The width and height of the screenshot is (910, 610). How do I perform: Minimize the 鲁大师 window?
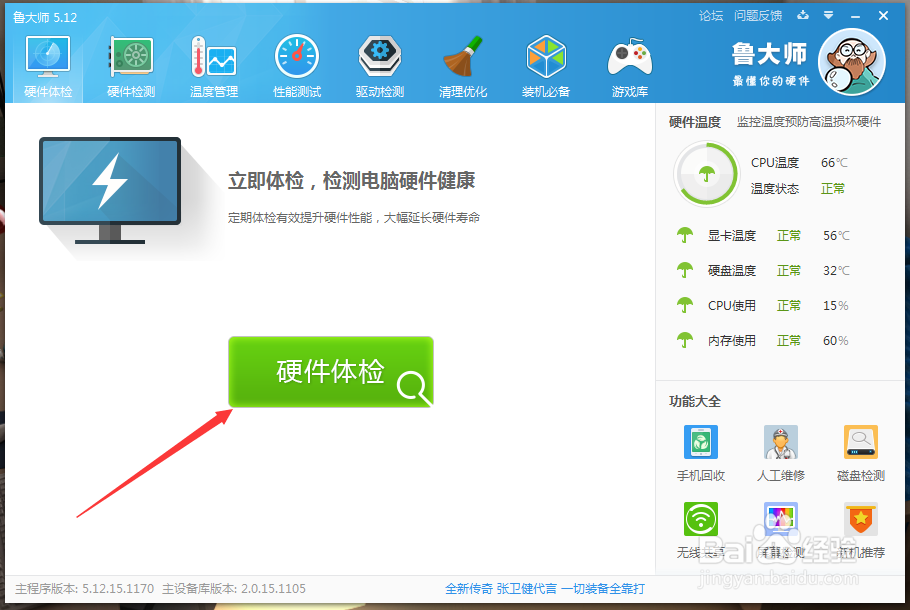[x=855, y=16]
